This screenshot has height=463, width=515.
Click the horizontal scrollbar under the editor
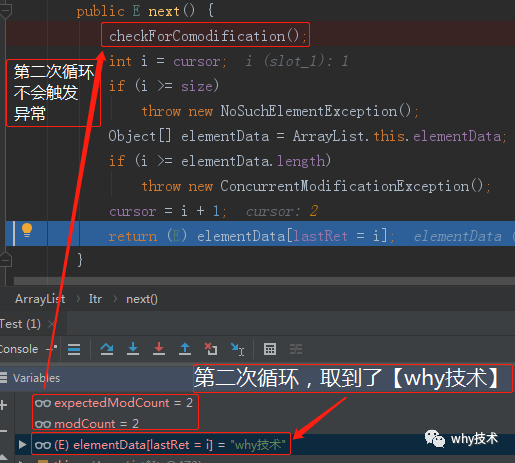264,281
